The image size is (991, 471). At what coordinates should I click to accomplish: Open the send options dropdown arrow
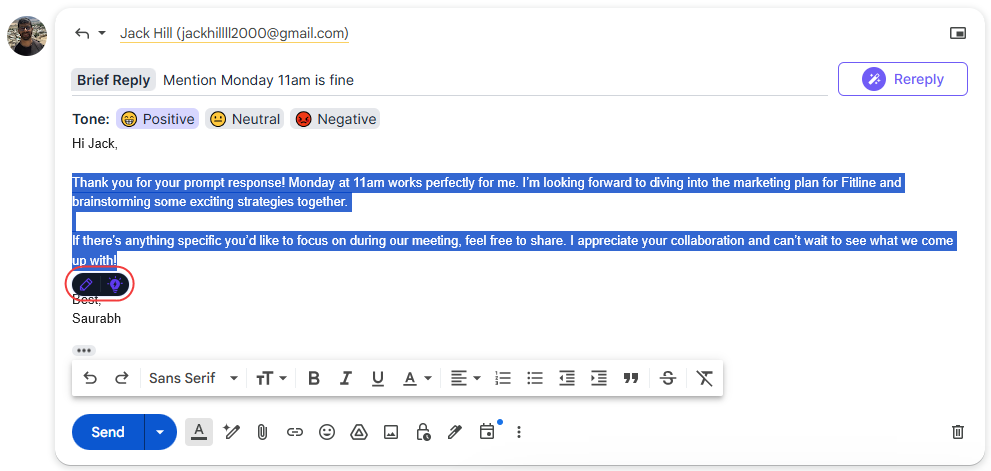(160, 432)
